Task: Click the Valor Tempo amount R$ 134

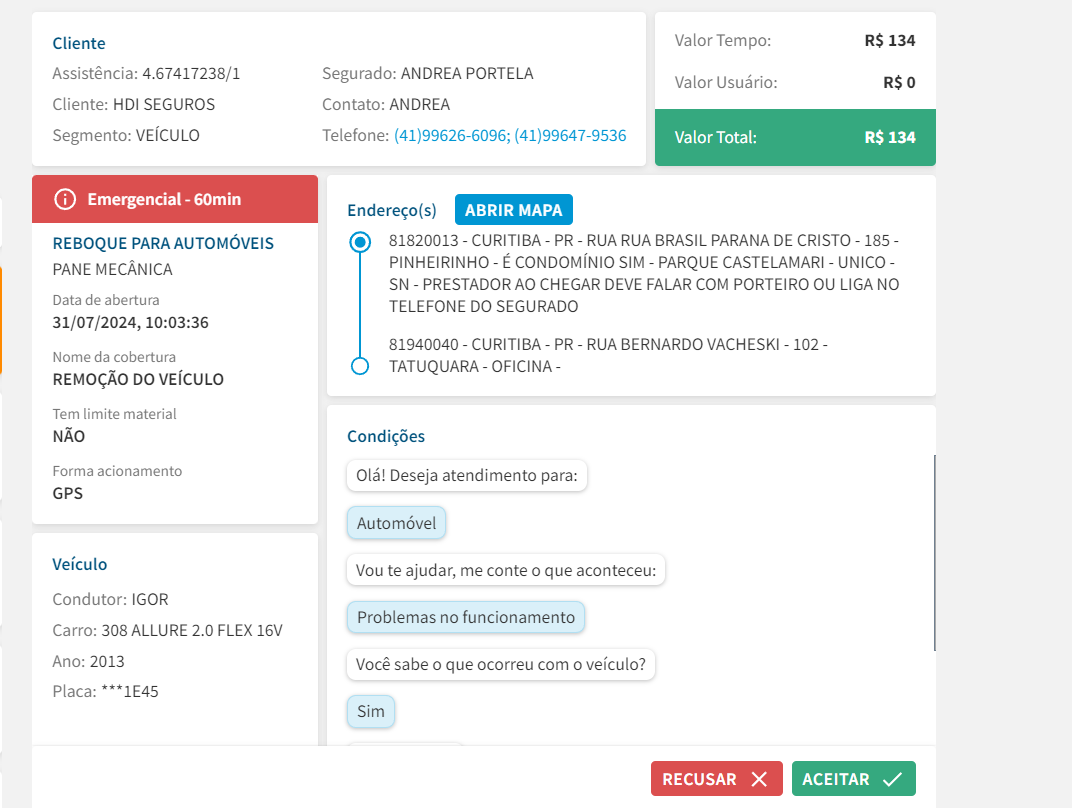Action: point(890,41)
